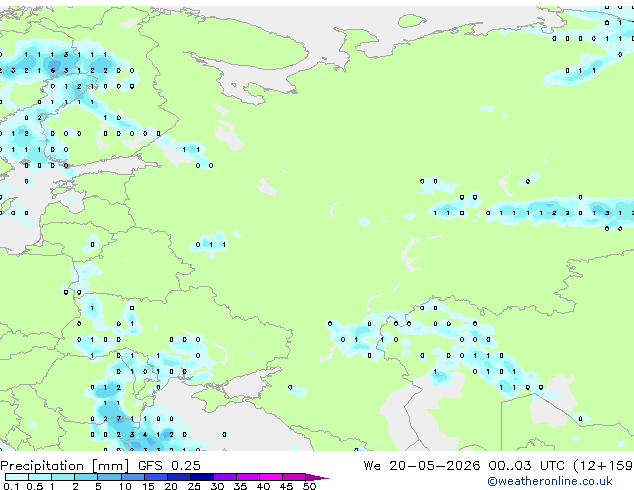Select the 20 to 25 mm legend swatch

point(178,477)
